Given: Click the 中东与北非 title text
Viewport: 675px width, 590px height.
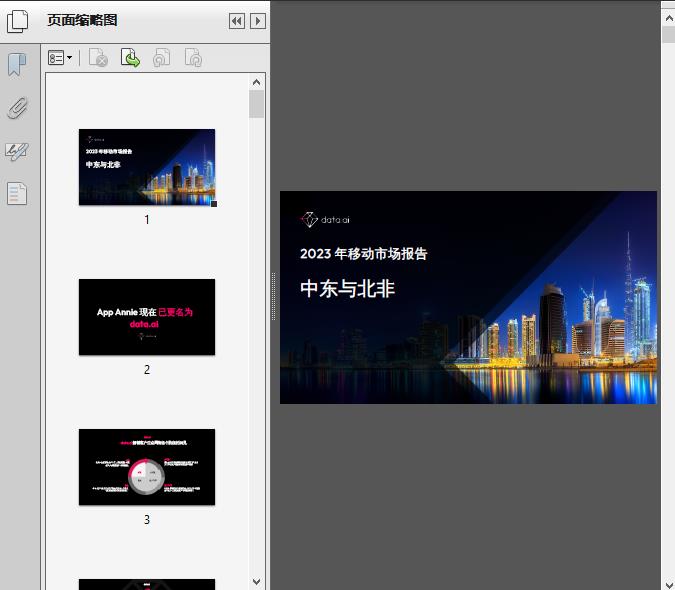Looking at the screenshot, I should 347,288.
